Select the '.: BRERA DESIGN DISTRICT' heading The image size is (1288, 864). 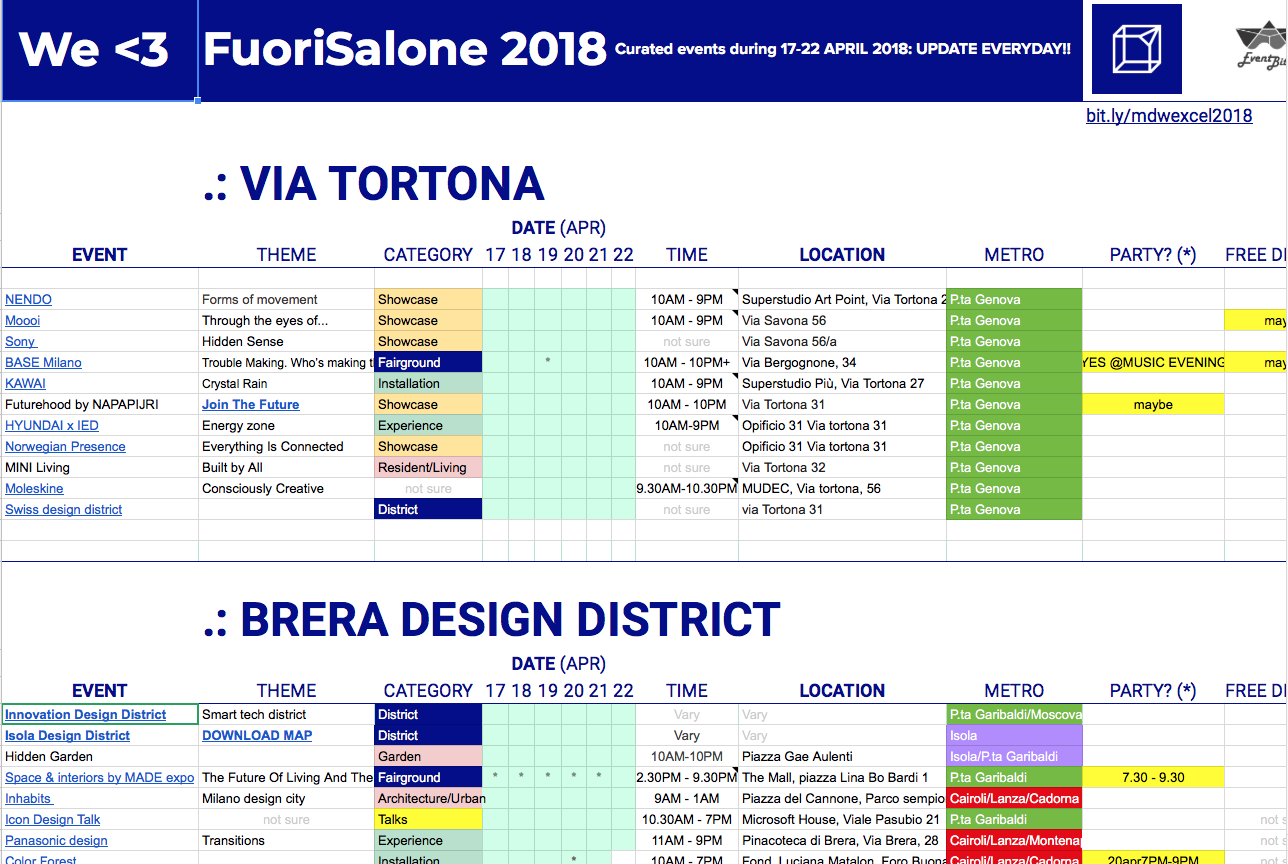[491, 620]
